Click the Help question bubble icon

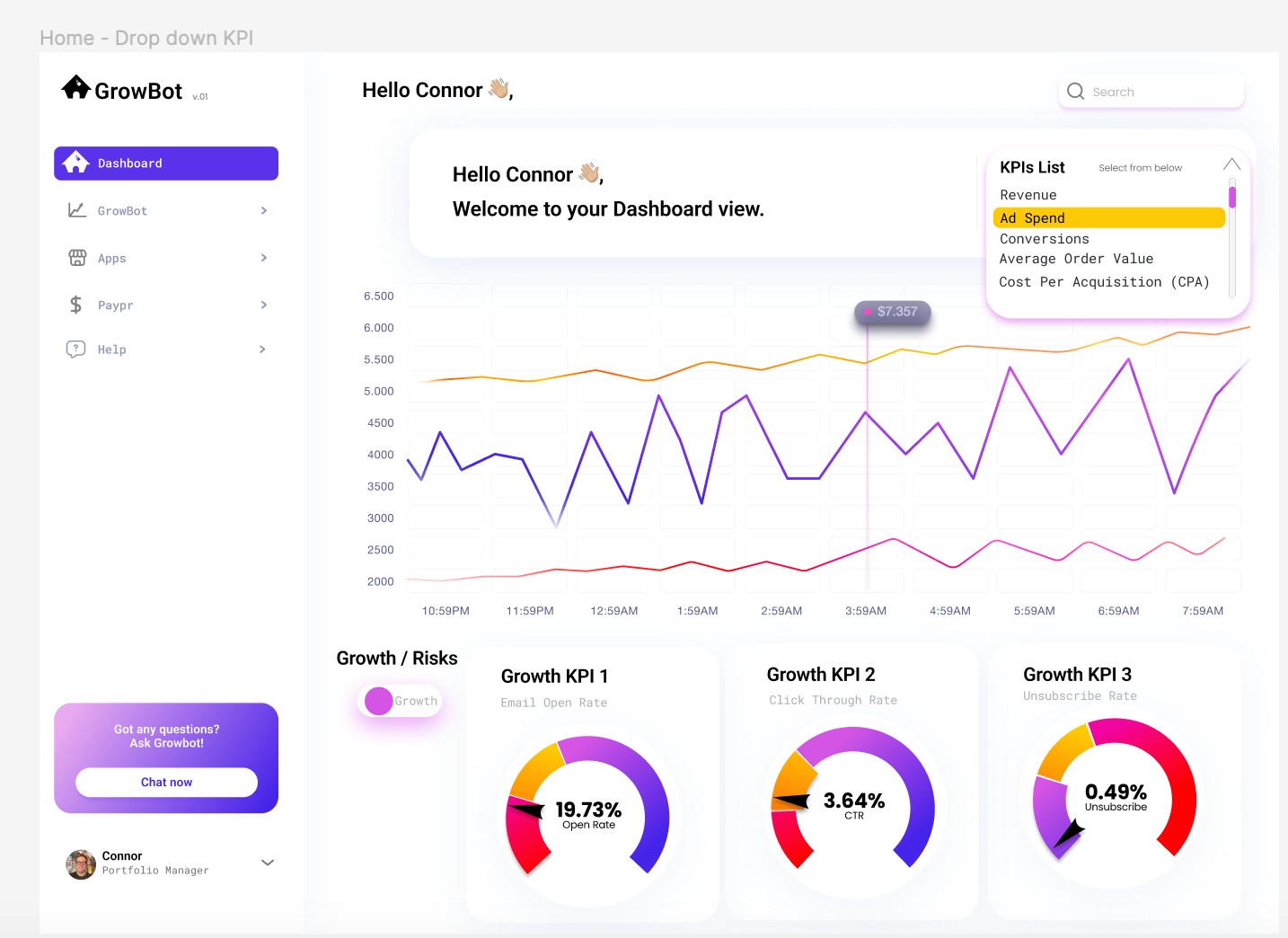(76, 350)
